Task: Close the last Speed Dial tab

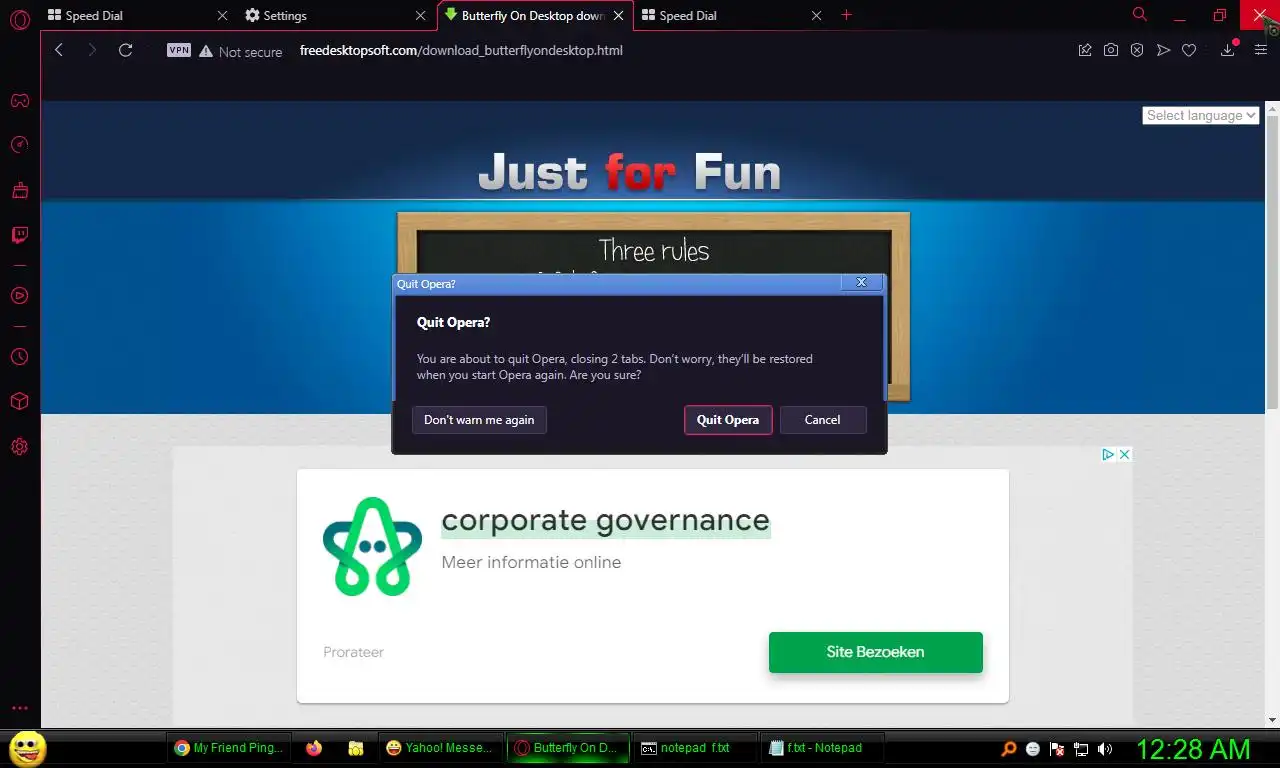Action: point(817,15)
